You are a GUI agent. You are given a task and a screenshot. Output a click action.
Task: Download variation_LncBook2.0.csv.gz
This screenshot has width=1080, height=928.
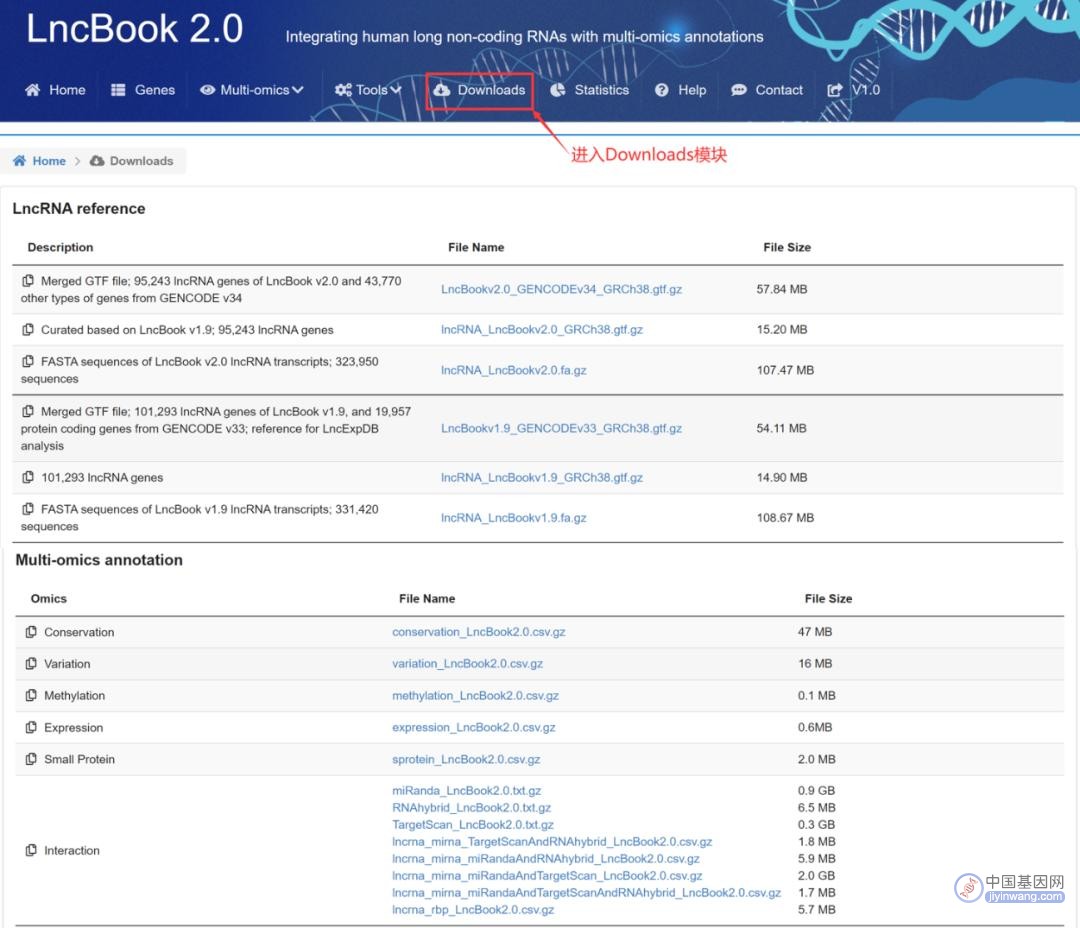pos(468,664)
